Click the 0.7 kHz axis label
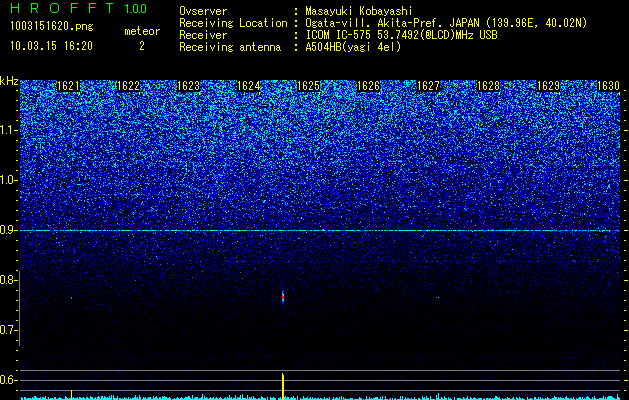629x400 pixels. point(8,330)
